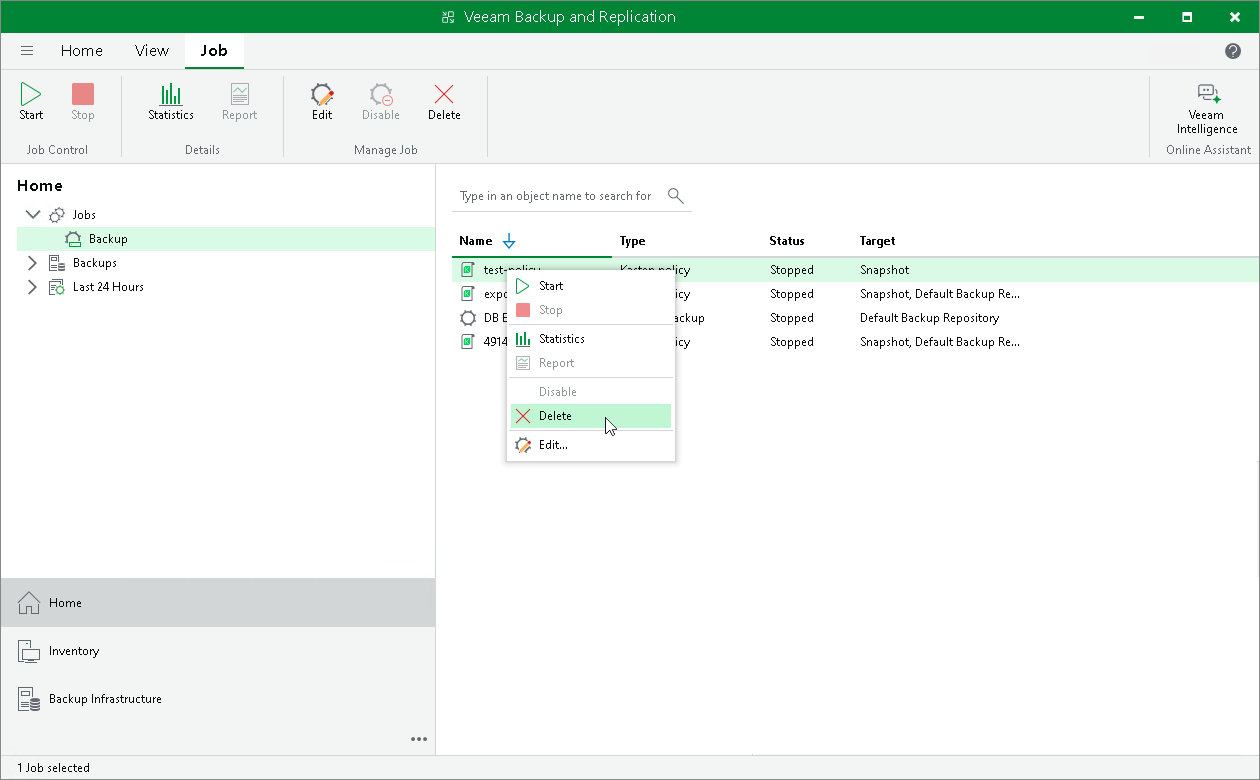This screenshot has width=1260, height=780.
Task: Choose Stop in the context menu
Action: (x=591, y=310)
